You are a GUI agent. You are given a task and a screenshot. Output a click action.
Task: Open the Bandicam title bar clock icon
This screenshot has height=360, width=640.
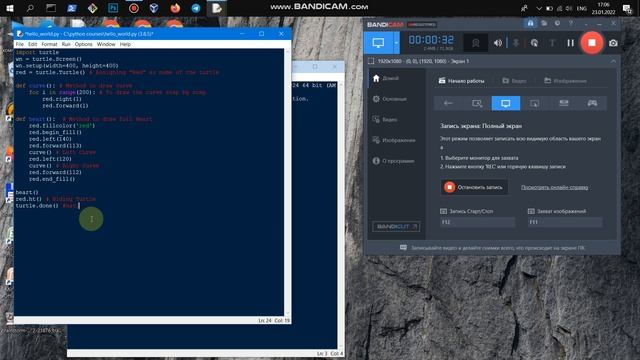pyautogui.click(x=557, y=23)
